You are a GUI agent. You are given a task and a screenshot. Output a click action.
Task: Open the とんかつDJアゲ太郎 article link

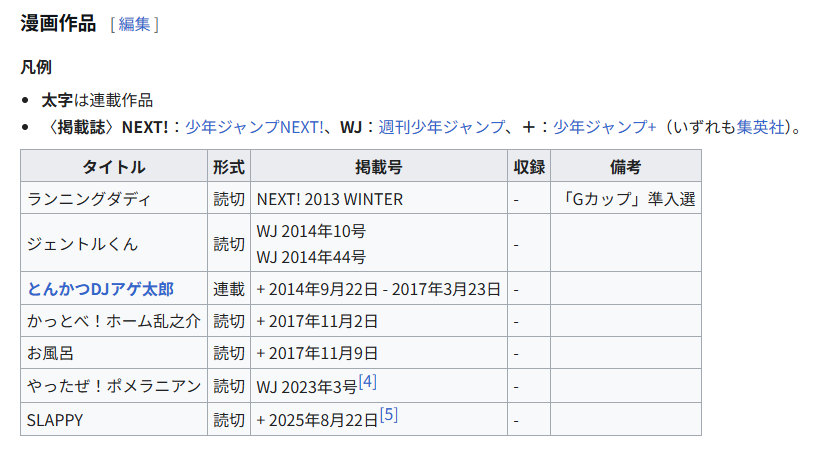(101, 289)
